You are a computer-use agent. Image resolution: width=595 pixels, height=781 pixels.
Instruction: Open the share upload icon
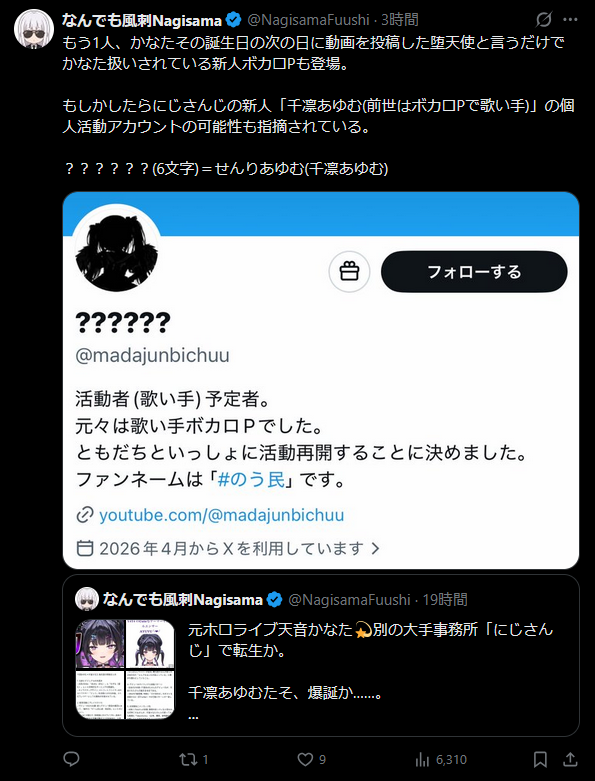(x=570, y=759)
